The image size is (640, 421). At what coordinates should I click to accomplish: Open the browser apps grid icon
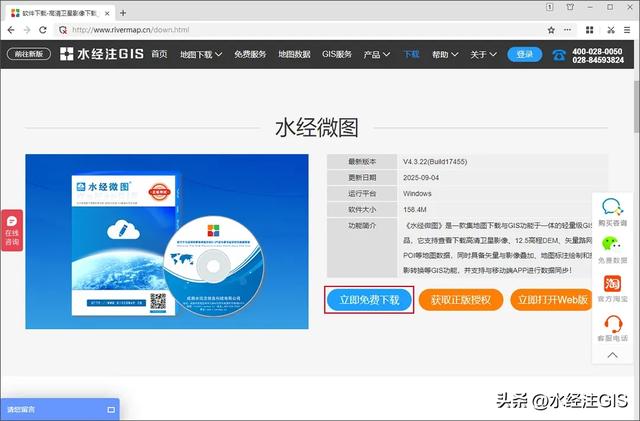pyautogui.click(x=589, y=30)
